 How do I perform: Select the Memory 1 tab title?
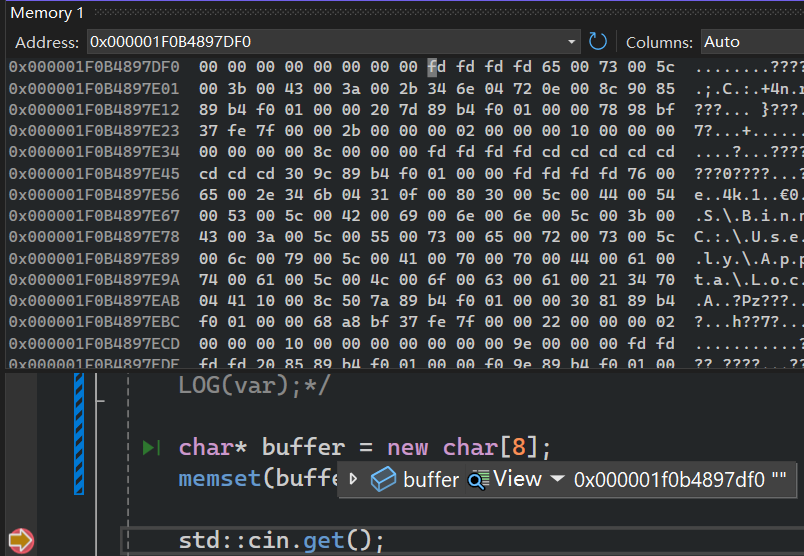point(46,13)
